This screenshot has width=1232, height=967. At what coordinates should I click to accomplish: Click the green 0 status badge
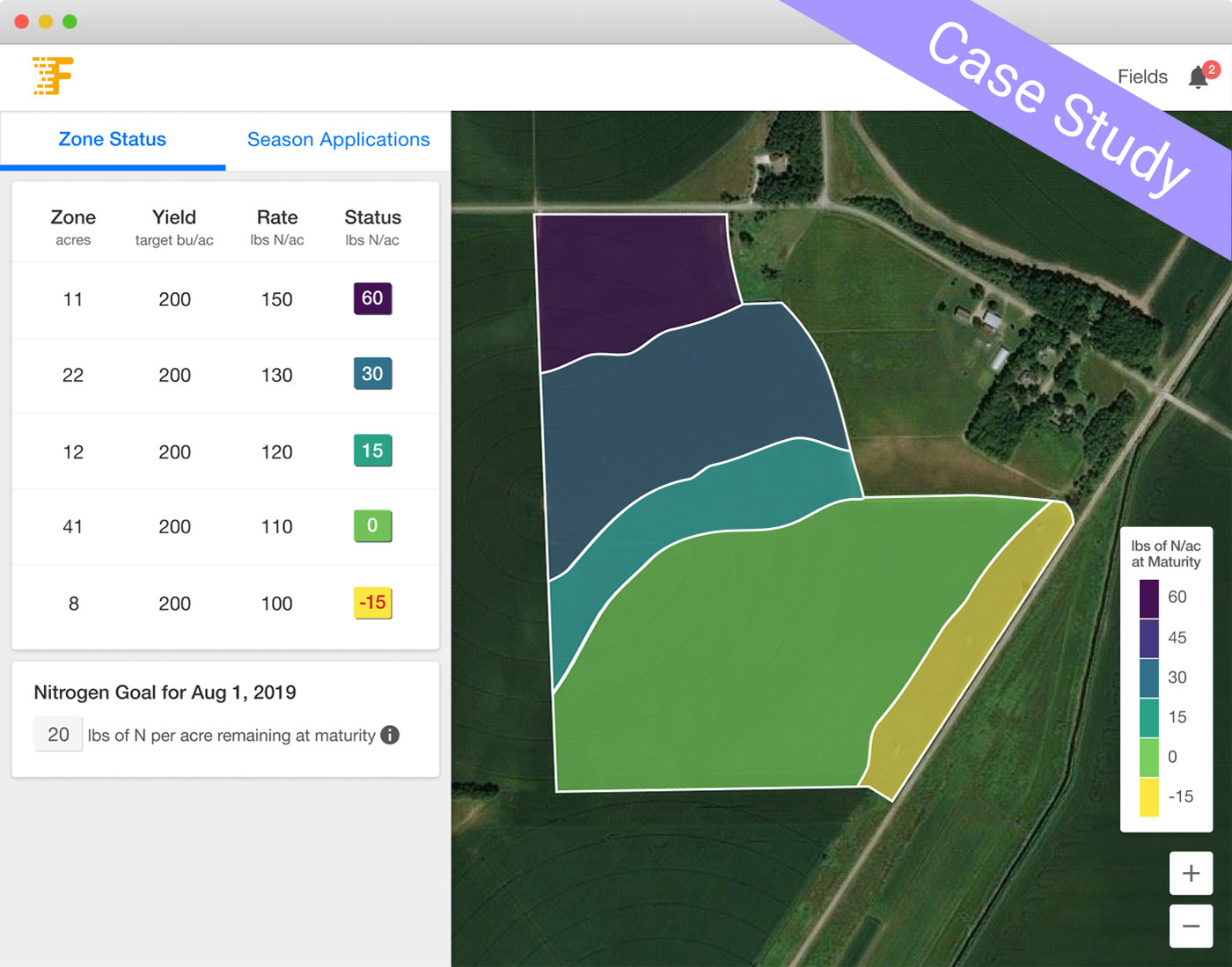tap(372, 526)
